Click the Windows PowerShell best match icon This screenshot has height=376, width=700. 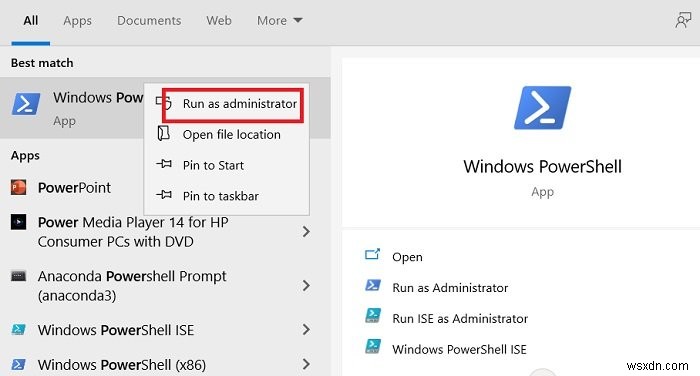[25, 104]
